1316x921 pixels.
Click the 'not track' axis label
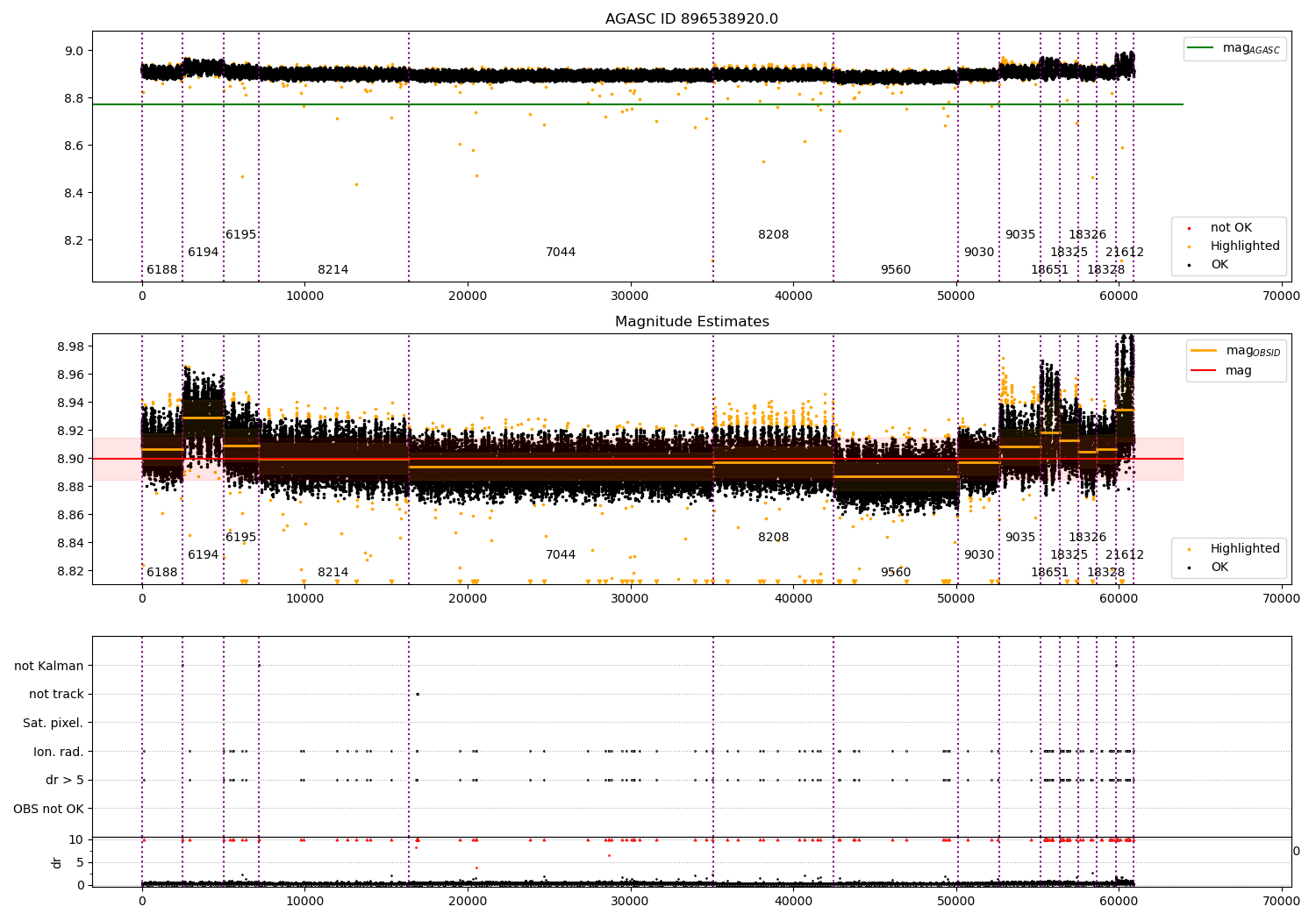pos(56,694)
